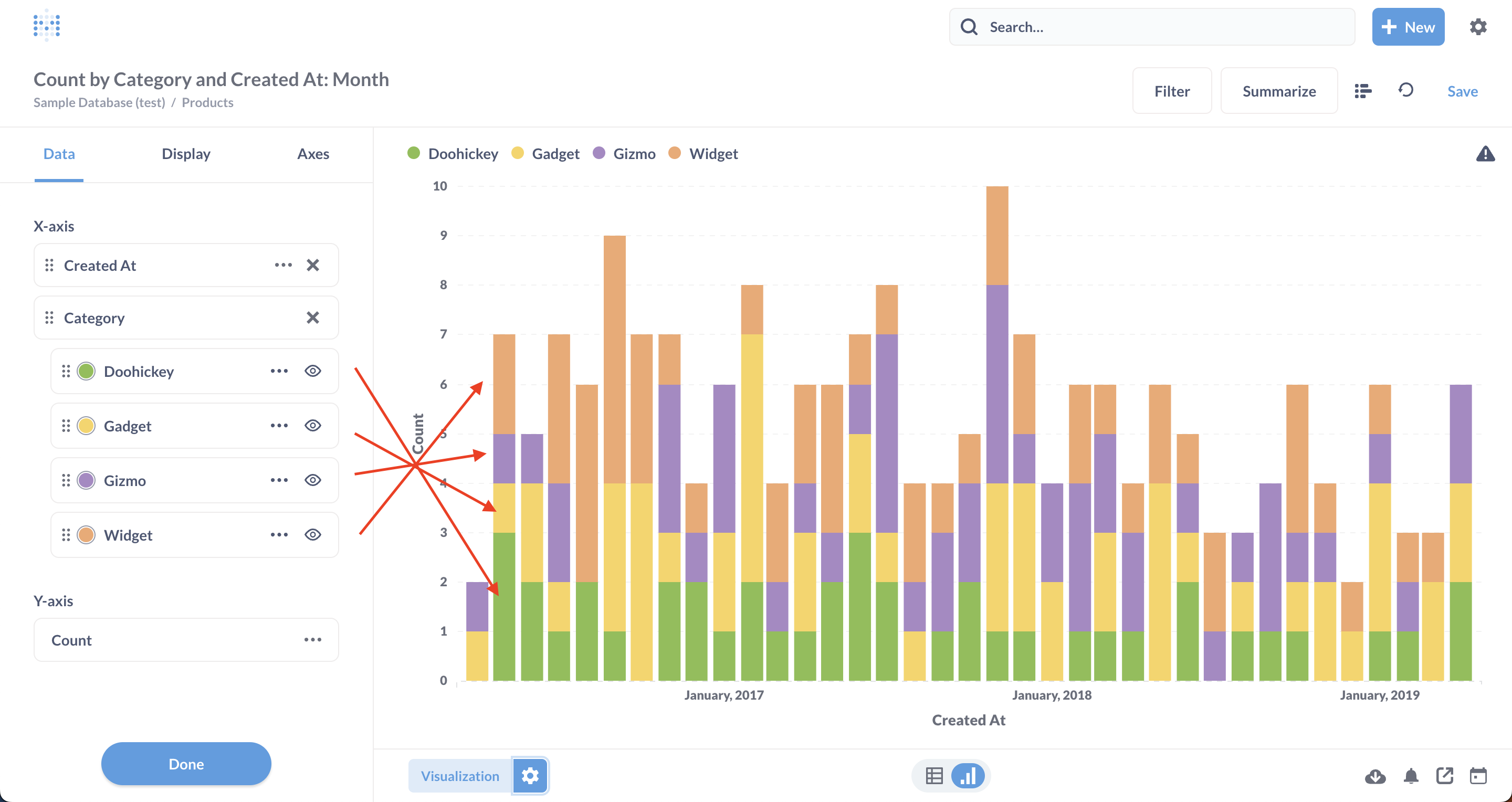Click the sharing and embedding icon

pyautogui.click(x=1444, y=776)
